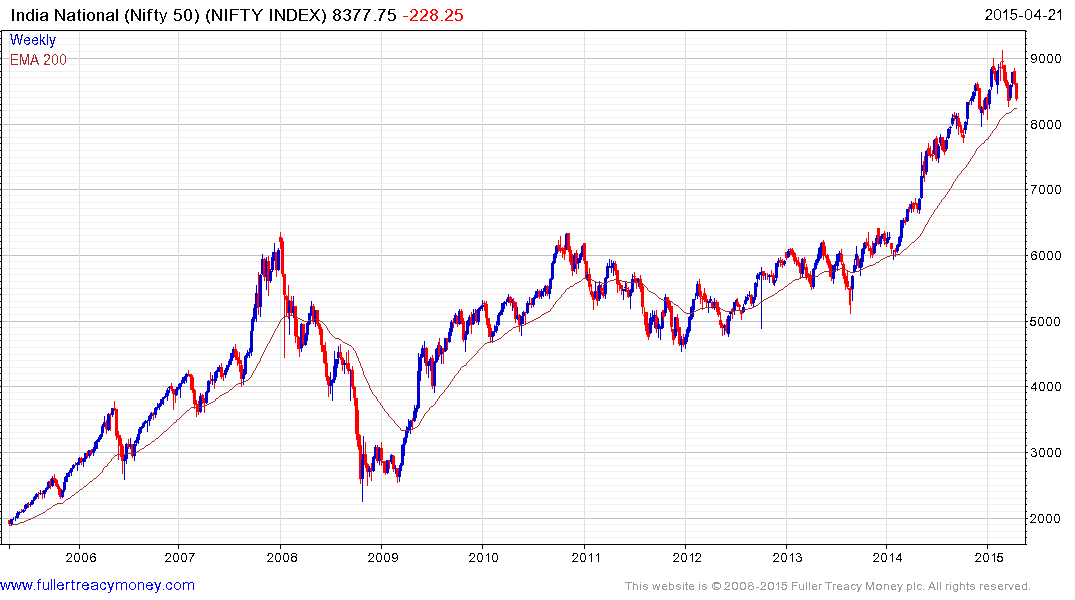
Task: Click the 5000 price axis label
Action: pyautogui.click(x=1046, y=321)
